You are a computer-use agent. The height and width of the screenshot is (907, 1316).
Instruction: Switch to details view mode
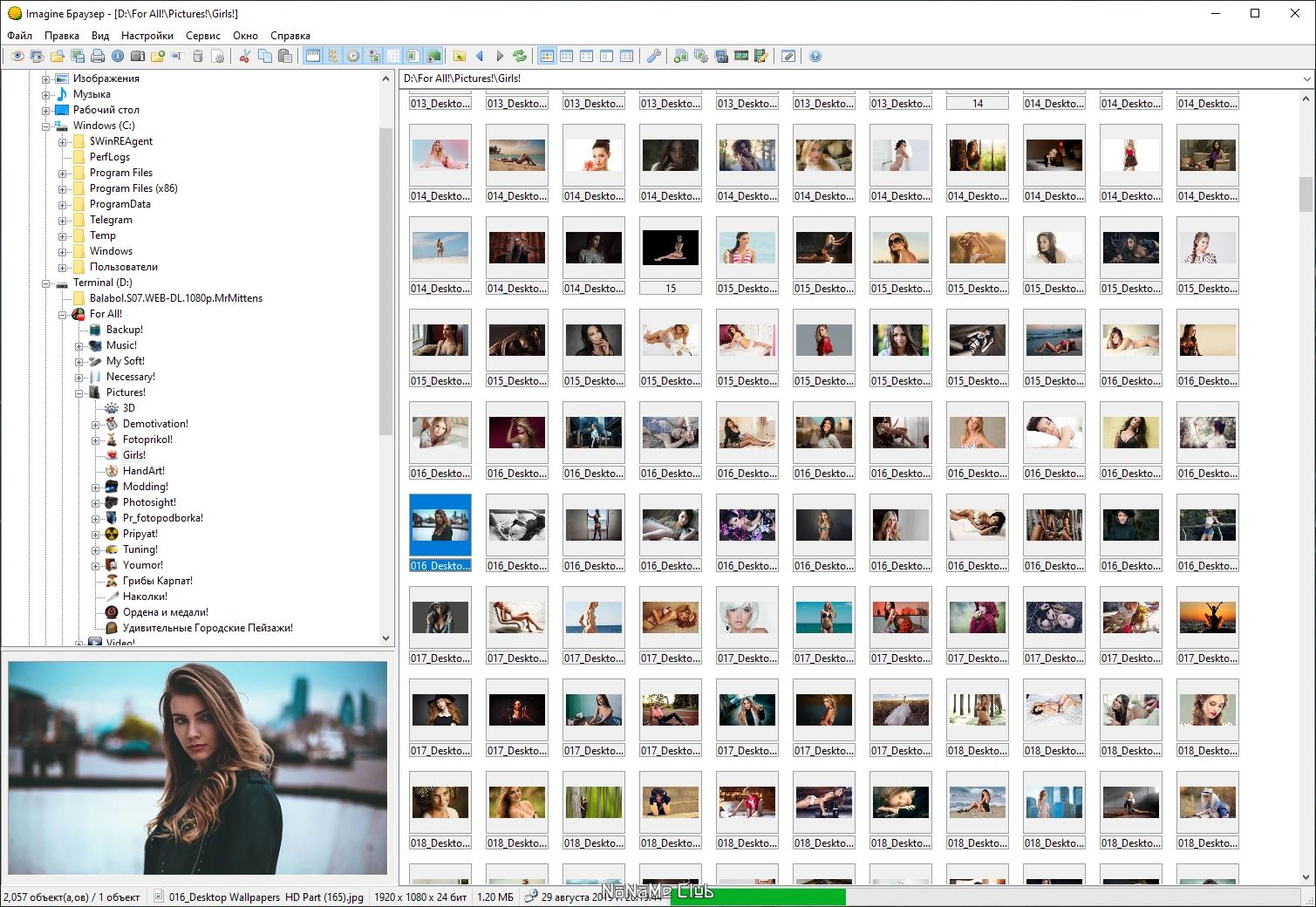click(627, 56)
